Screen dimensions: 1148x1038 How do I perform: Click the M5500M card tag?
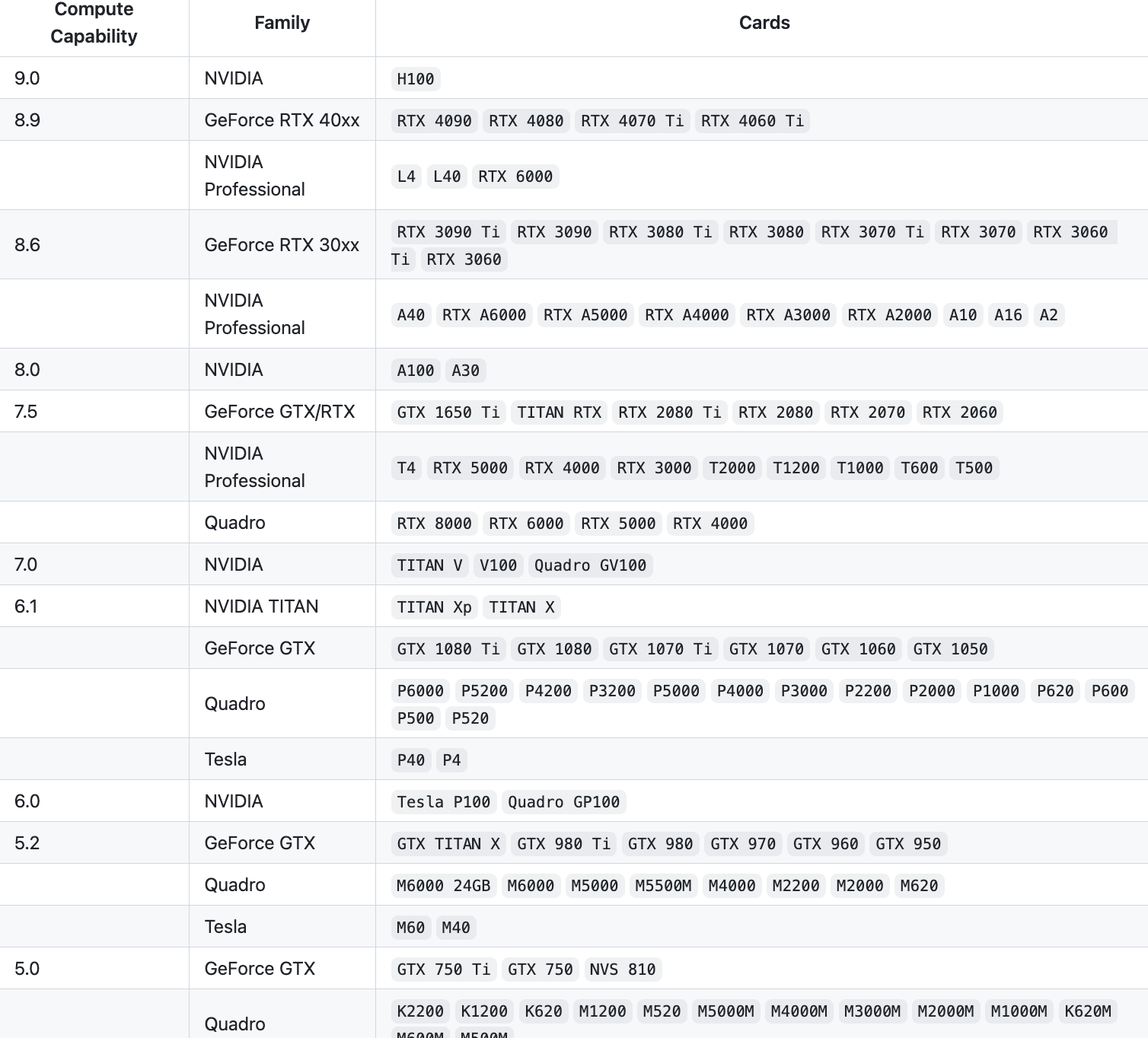663,886
